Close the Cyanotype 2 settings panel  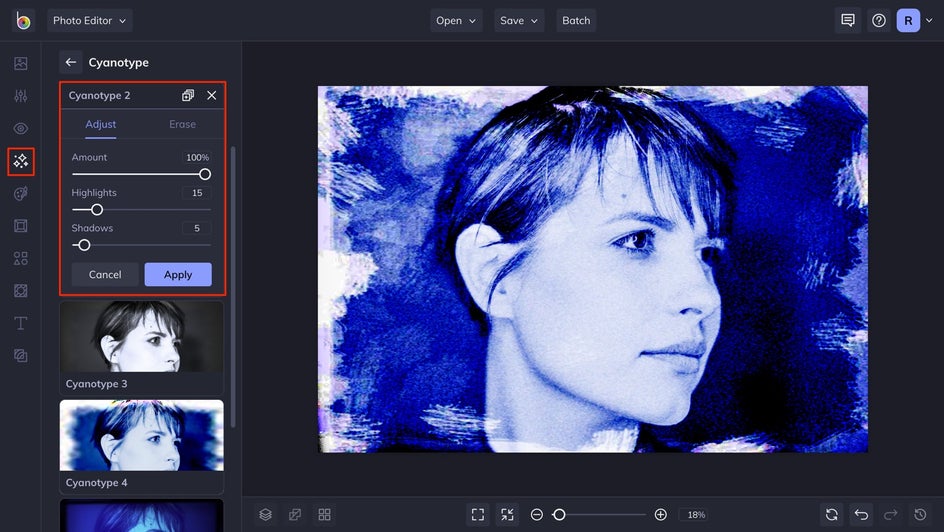click(211, 95)
